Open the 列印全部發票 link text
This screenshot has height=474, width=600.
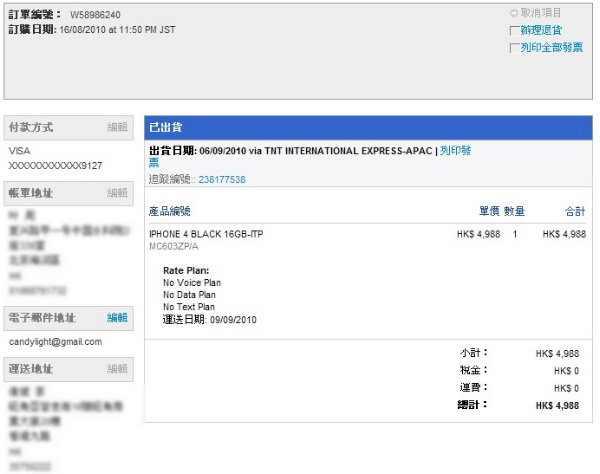pos(551,47)
